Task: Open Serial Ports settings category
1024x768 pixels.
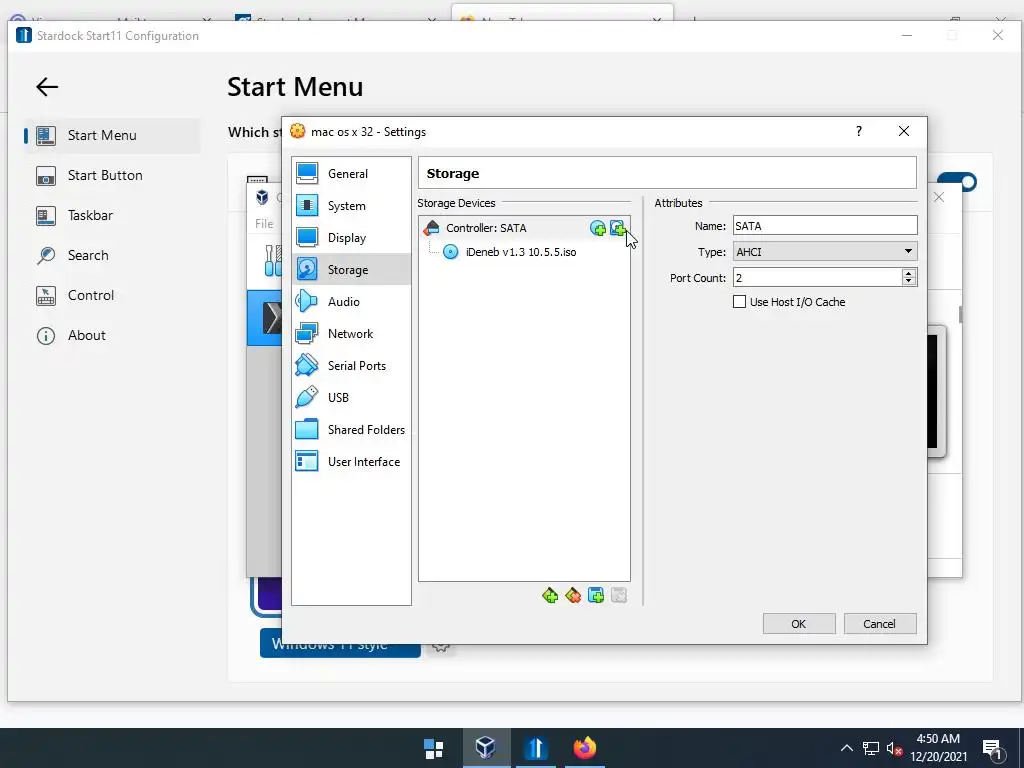Action: tap(351, 366)
